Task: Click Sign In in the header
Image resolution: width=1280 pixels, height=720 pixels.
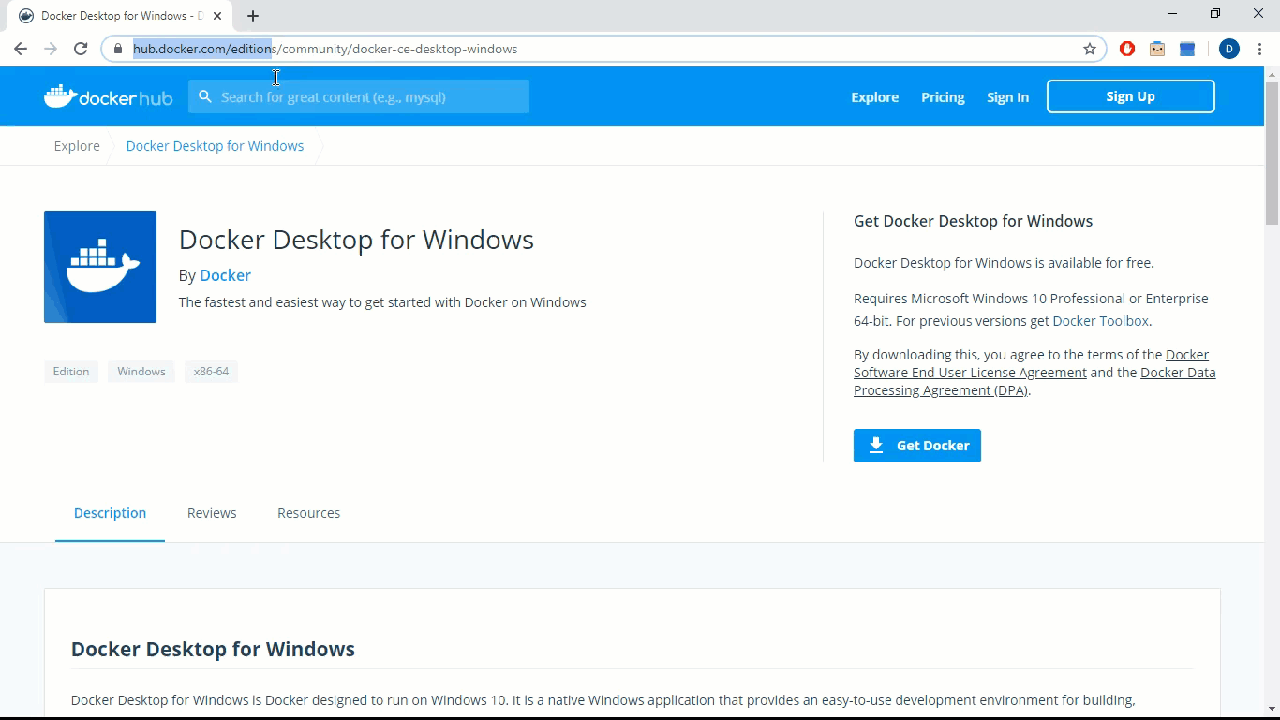Action: 1008,97
